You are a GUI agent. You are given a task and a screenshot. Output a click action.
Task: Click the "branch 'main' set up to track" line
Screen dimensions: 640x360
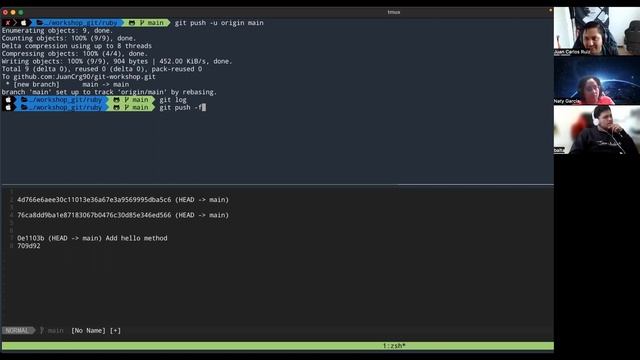coord(109,92)
